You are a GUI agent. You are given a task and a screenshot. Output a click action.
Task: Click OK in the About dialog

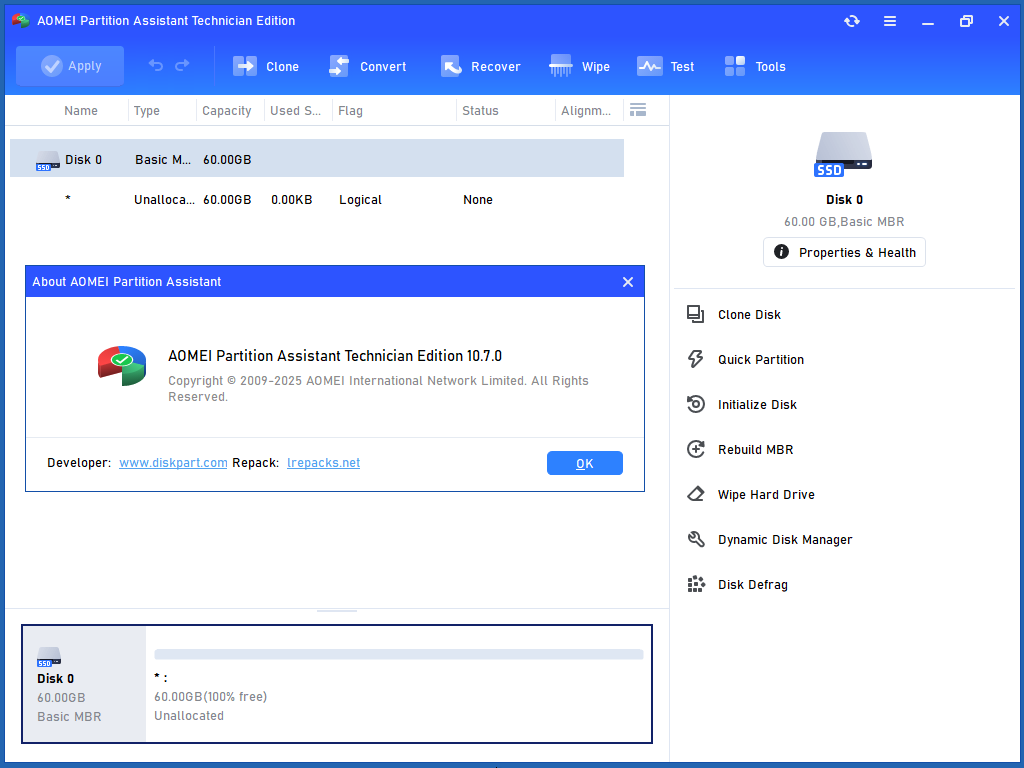pos(585,463)
